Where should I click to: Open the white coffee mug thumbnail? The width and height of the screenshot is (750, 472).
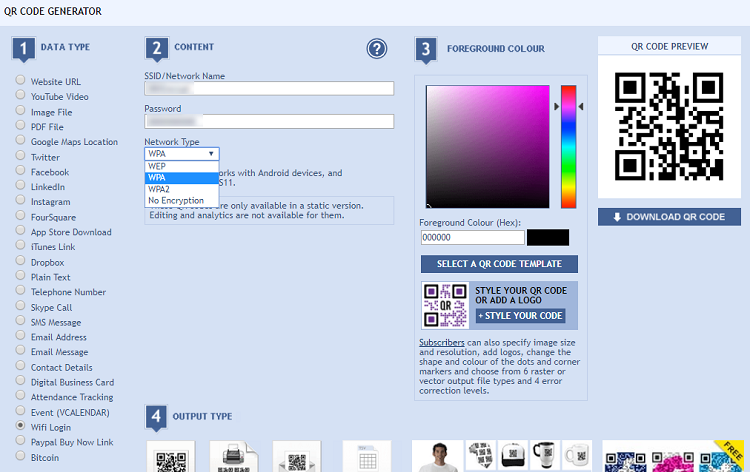point(577,455)
